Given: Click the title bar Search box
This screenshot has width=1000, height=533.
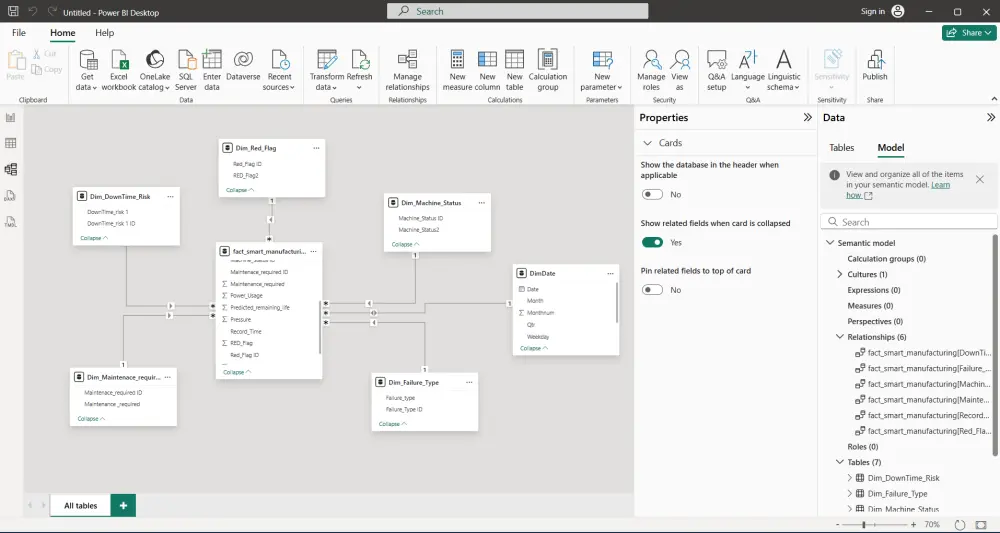Looking at the screenshot, I should [x=517, y=11].
